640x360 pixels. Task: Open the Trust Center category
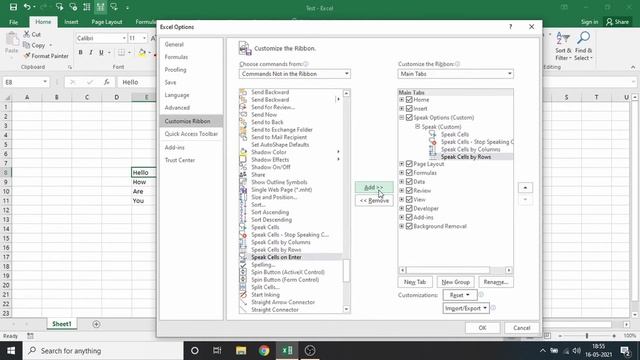[x=191, y=160]
